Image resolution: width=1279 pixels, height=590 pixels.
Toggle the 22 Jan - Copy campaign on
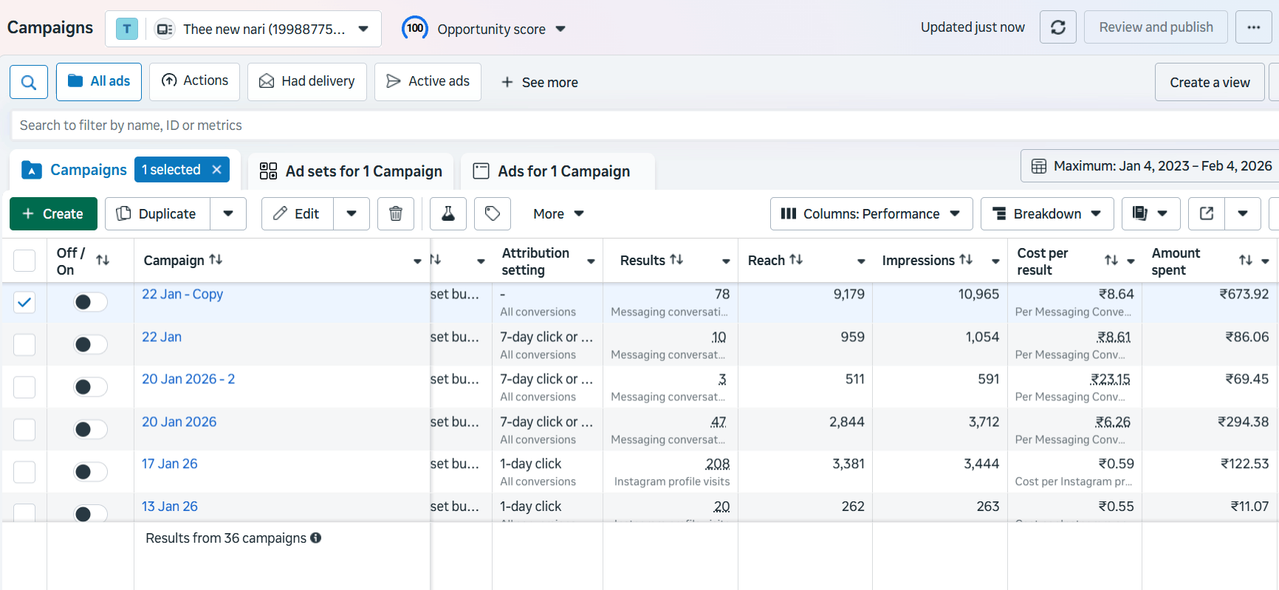tap(90, 302)
